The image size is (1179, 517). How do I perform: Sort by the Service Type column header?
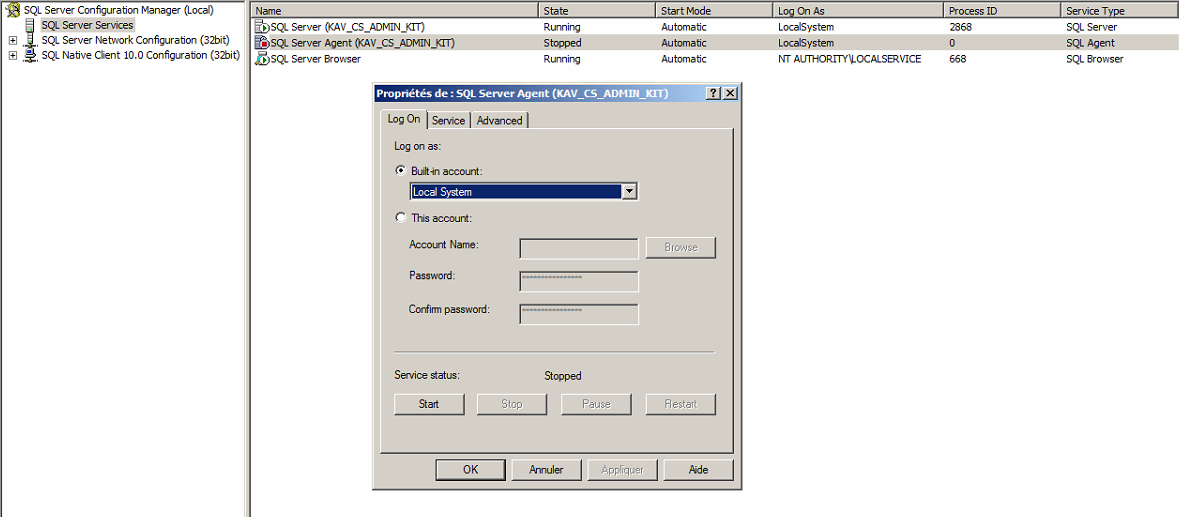click(1119, 11)
